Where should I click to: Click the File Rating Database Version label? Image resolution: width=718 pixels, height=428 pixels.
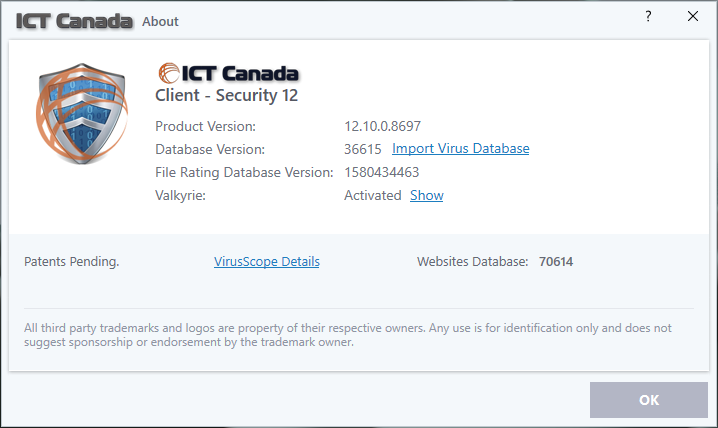(244, 172)
